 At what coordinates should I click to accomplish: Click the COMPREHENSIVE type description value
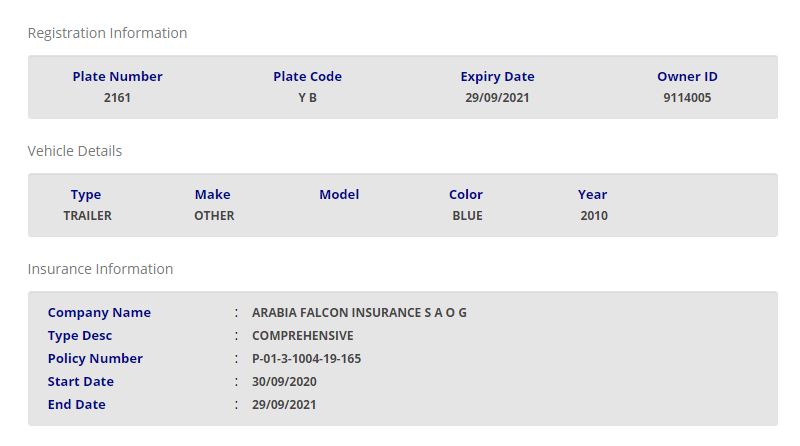pyautogui.click(x=302, y=336)
